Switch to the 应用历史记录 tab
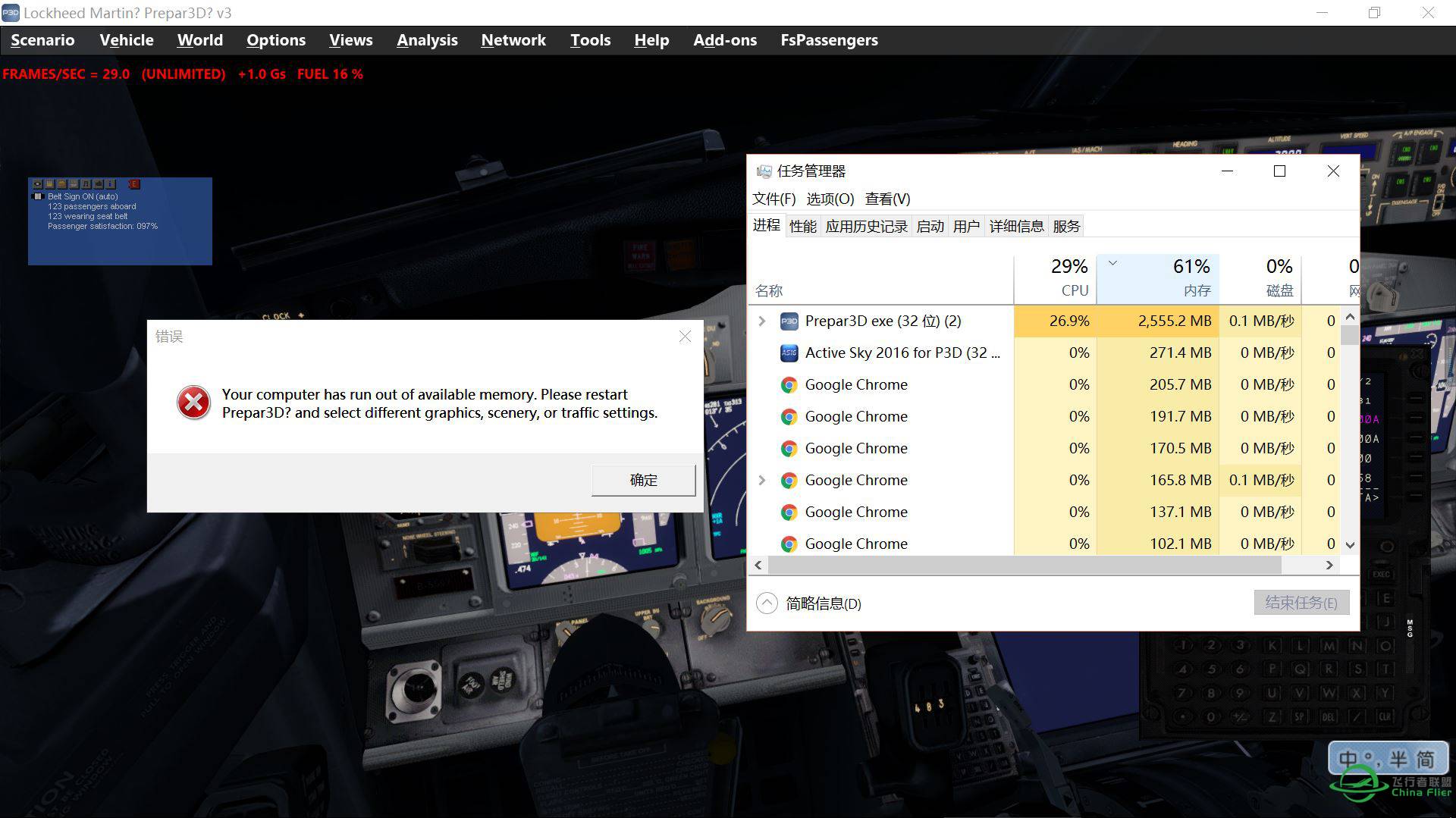Viewport: 1456px width, 818px height. [867, 226]
